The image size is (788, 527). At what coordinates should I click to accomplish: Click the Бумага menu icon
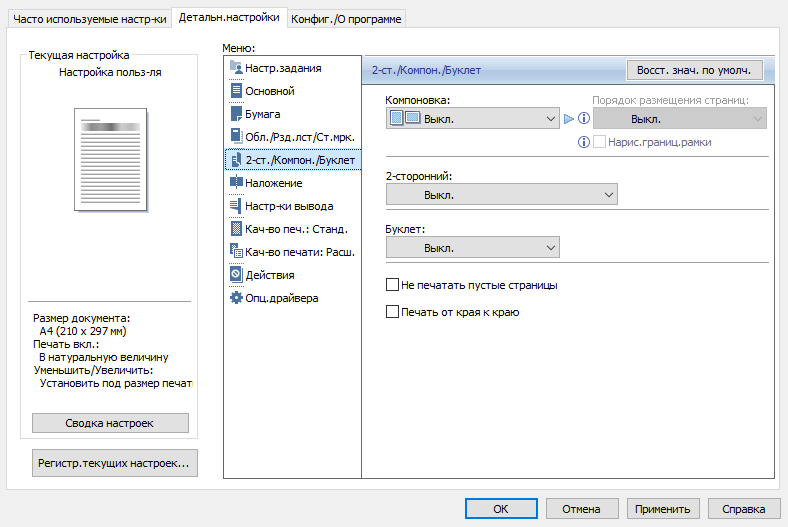coord(236,114)
